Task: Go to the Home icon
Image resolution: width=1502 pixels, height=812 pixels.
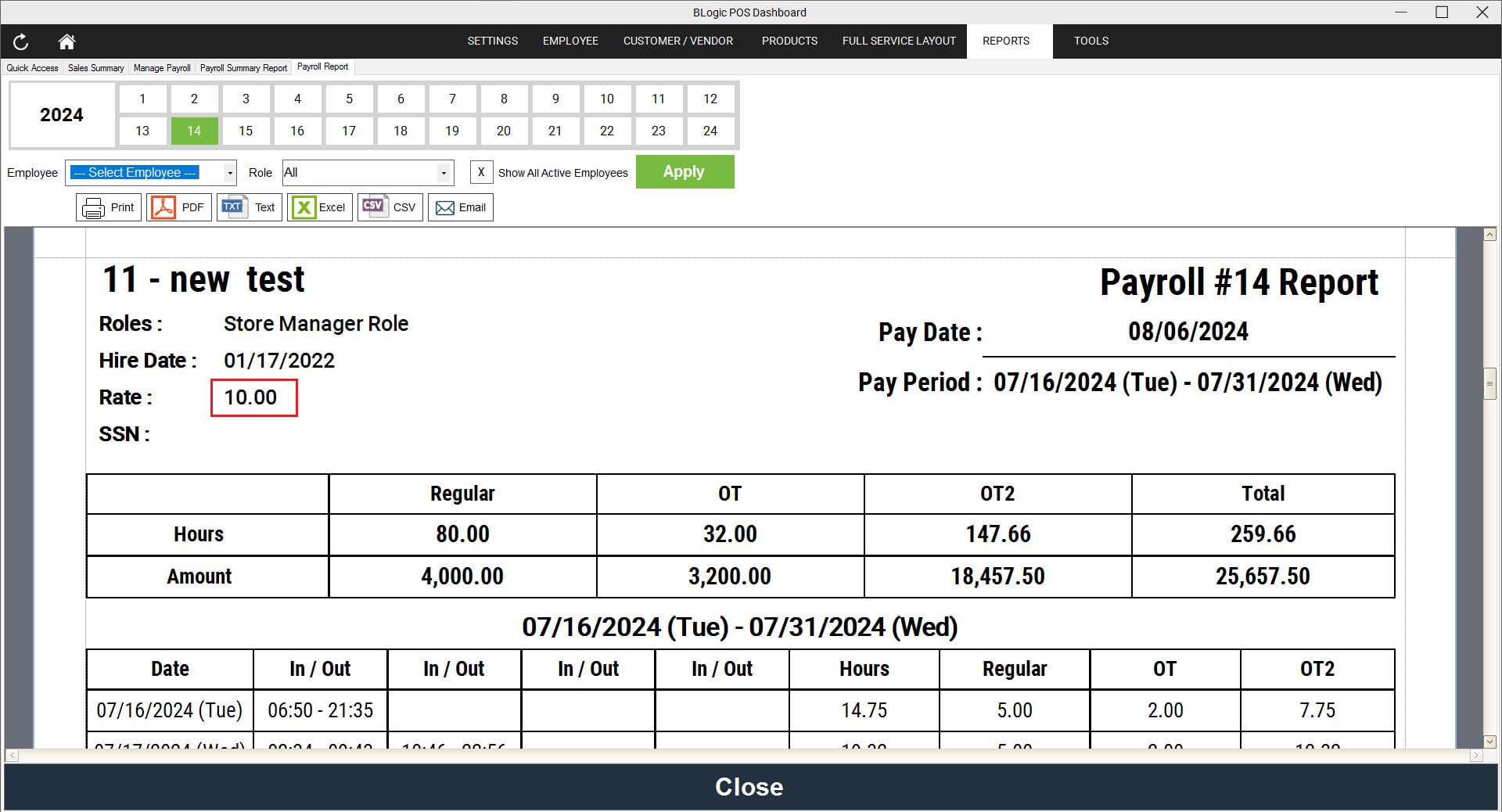Action: (x=66, y=41)
